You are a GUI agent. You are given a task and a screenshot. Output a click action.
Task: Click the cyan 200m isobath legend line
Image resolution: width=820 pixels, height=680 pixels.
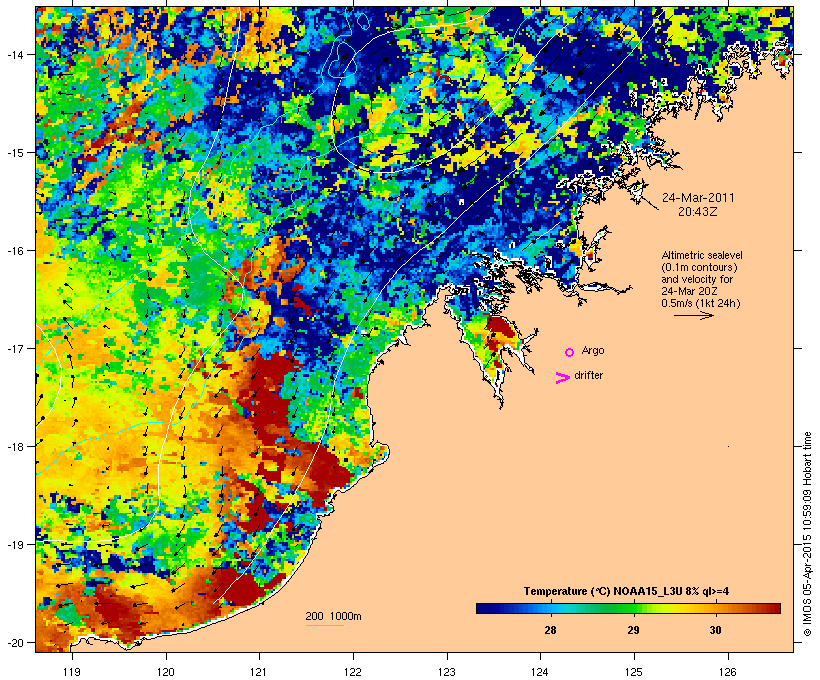[325, 625]
